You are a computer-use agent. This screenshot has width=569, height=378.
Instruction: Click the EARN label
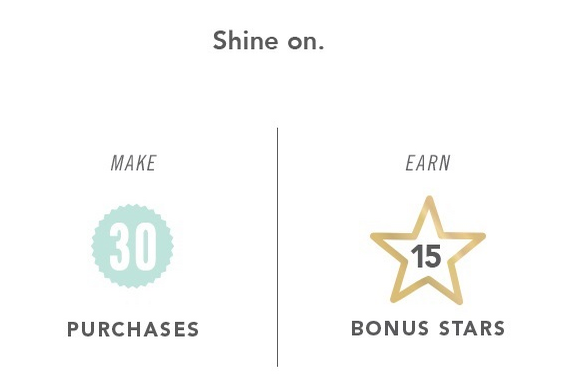pos(428,163)
